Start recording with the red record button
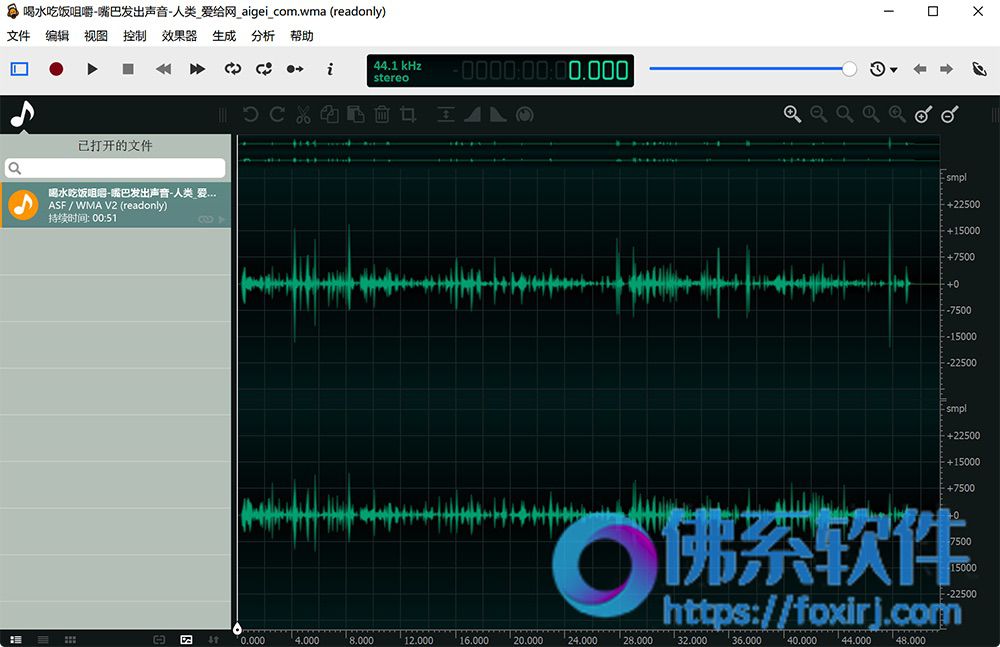This screenshot has width=1000, height=647. pos(56,69)
